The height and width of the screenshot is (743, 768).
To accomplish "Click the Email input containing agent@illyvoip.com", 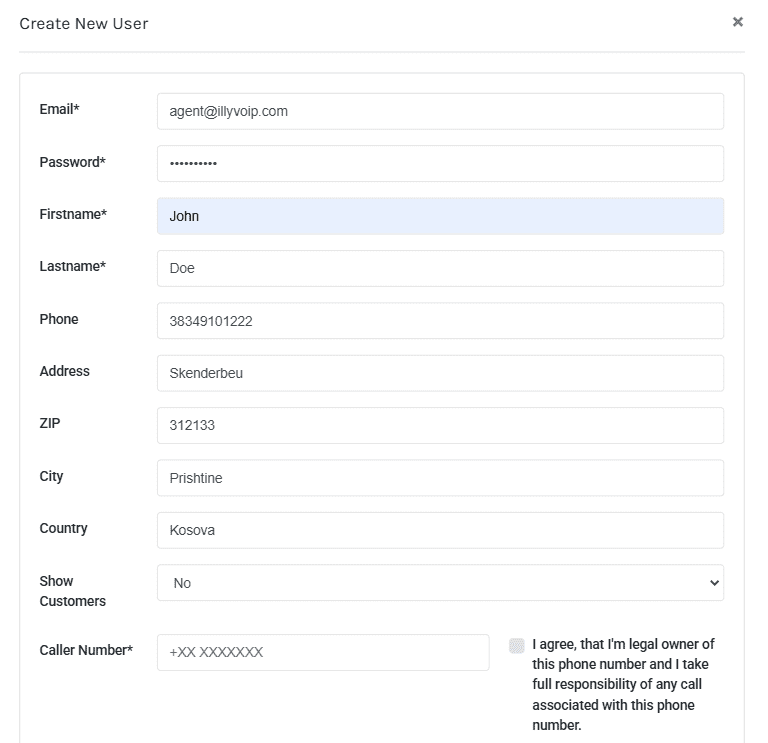I will [x=440, y=111].
